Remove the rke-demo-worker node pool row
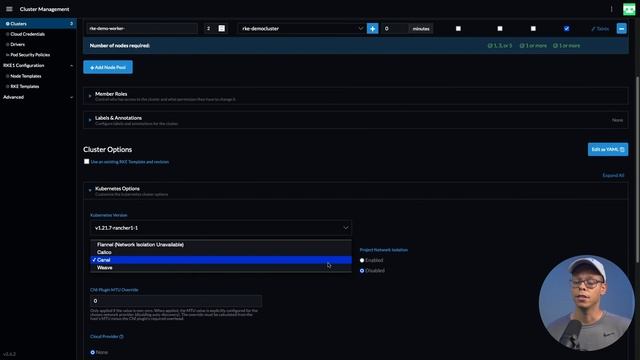Image resolution: width=640 pixels, height=360 pixels. point(621,29)
